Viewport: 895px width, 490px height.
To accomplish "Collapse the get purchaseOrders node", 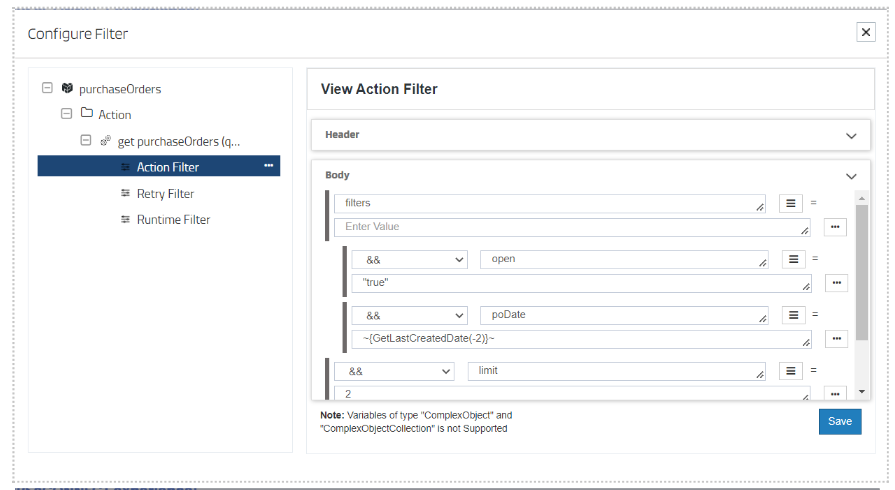I will click(x=86, y=139).
